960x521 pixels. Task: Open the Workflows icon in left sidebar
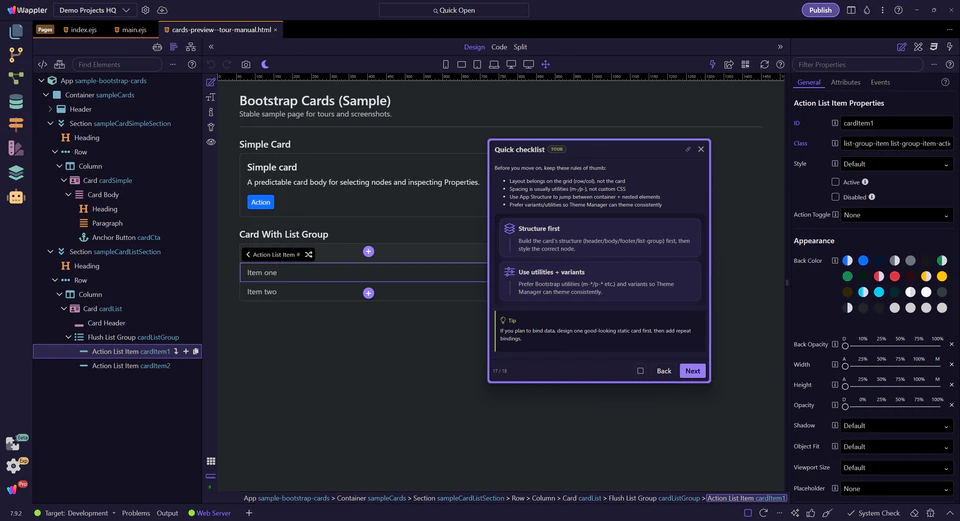pyautogui.click(x=16, y=78)
